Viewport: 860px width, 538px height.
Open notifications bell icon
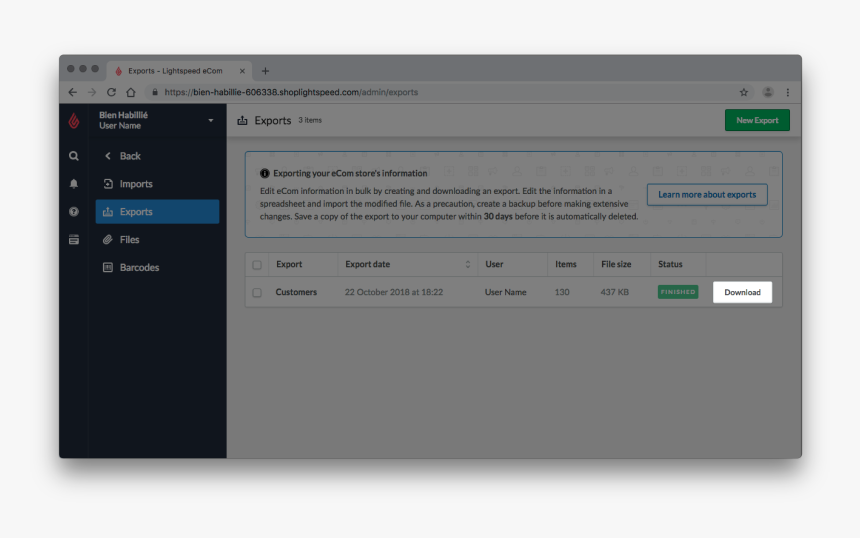[73, 184]
